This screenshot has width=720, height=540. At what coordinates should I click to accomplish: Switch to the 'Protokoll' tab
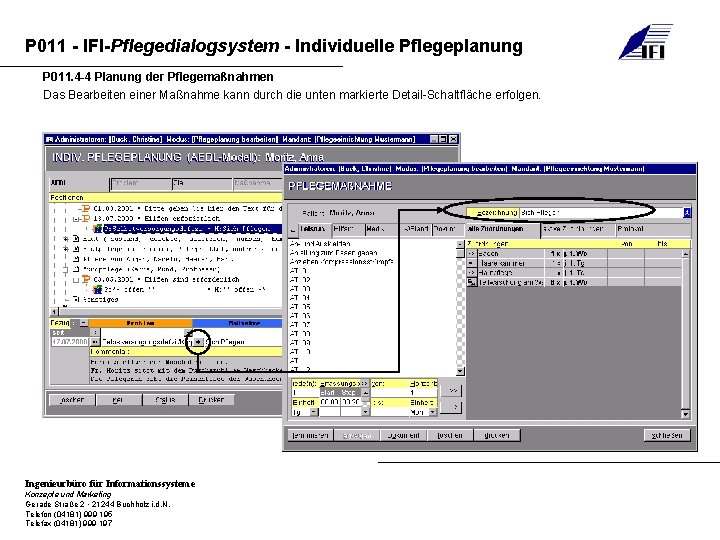pyautogui.click(x=652, y=229)
